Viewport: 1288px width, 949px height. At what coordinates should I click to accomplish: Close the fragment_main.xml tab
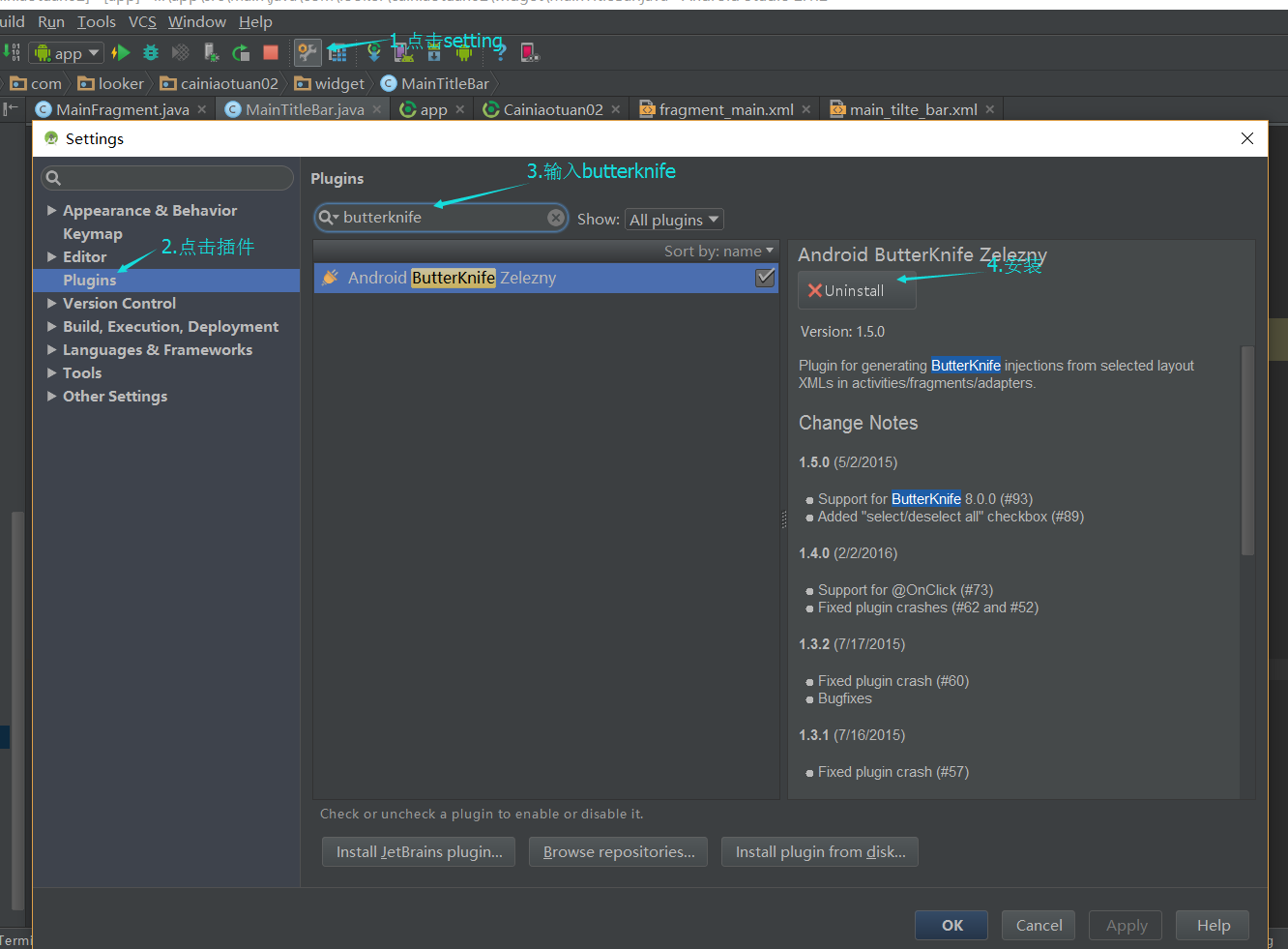[x=806, y=109]
